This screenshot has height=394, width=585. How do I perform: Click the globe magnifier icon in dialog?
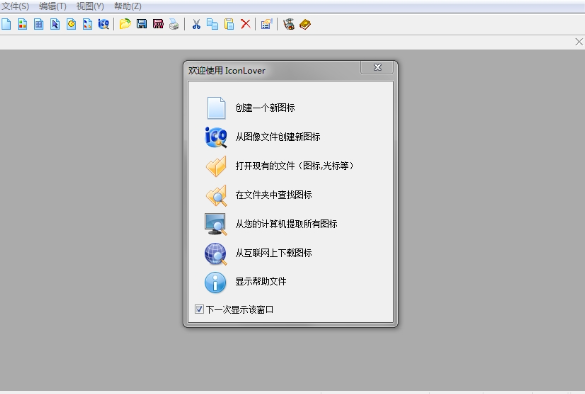(x=216, y=254)
